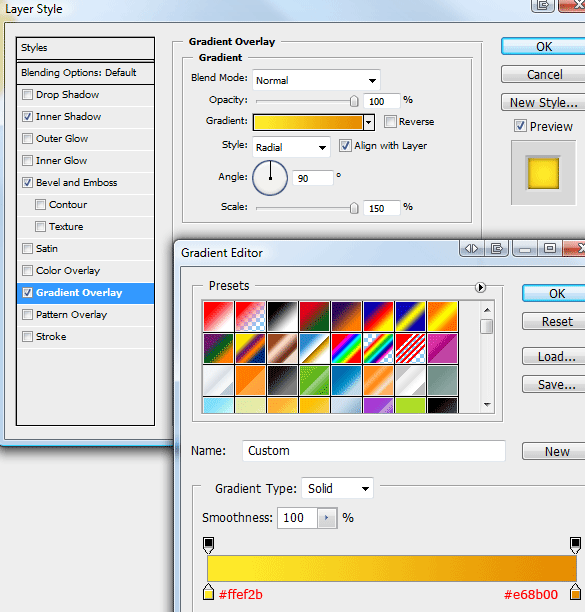The width and height of the screenshot is (585, 612).
Task: Select the left yellow color stop
Action: [208, 592]
